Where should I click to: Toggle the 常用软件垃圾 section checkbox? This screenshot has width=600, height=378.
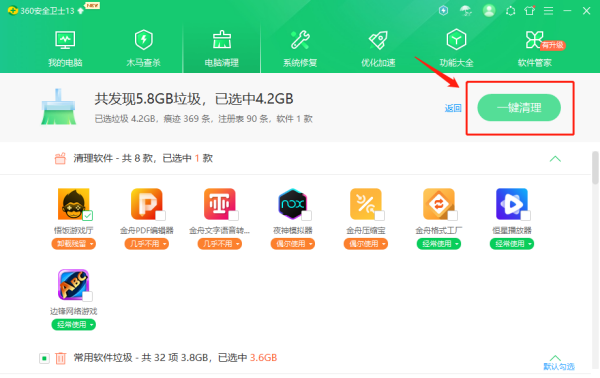[44, 358]
